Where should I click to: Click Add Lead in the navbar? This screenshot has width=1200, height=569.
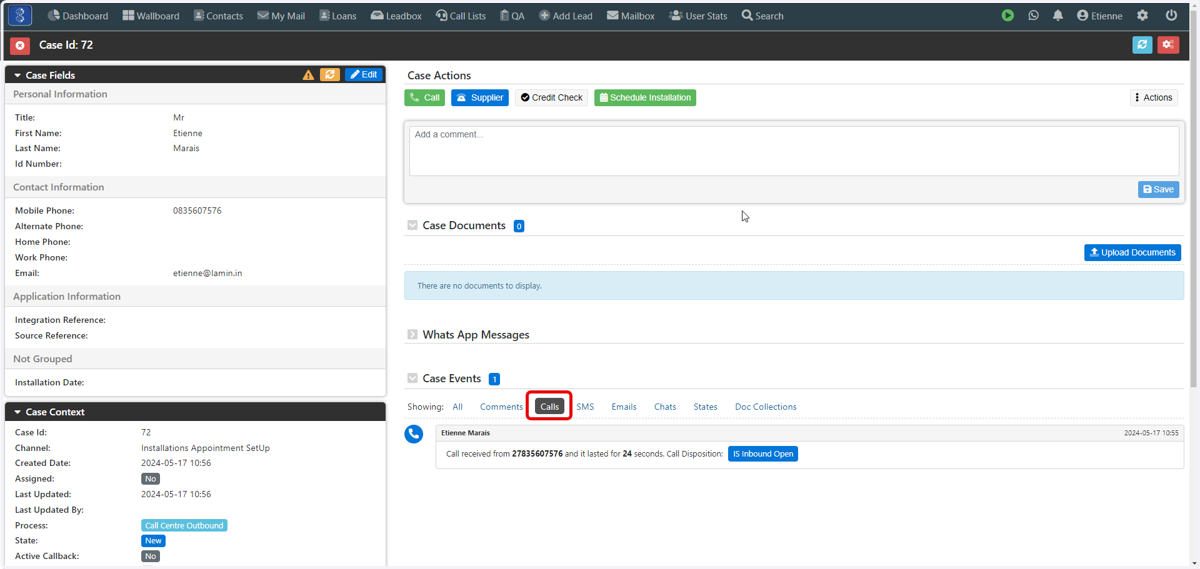coord(566,16)
